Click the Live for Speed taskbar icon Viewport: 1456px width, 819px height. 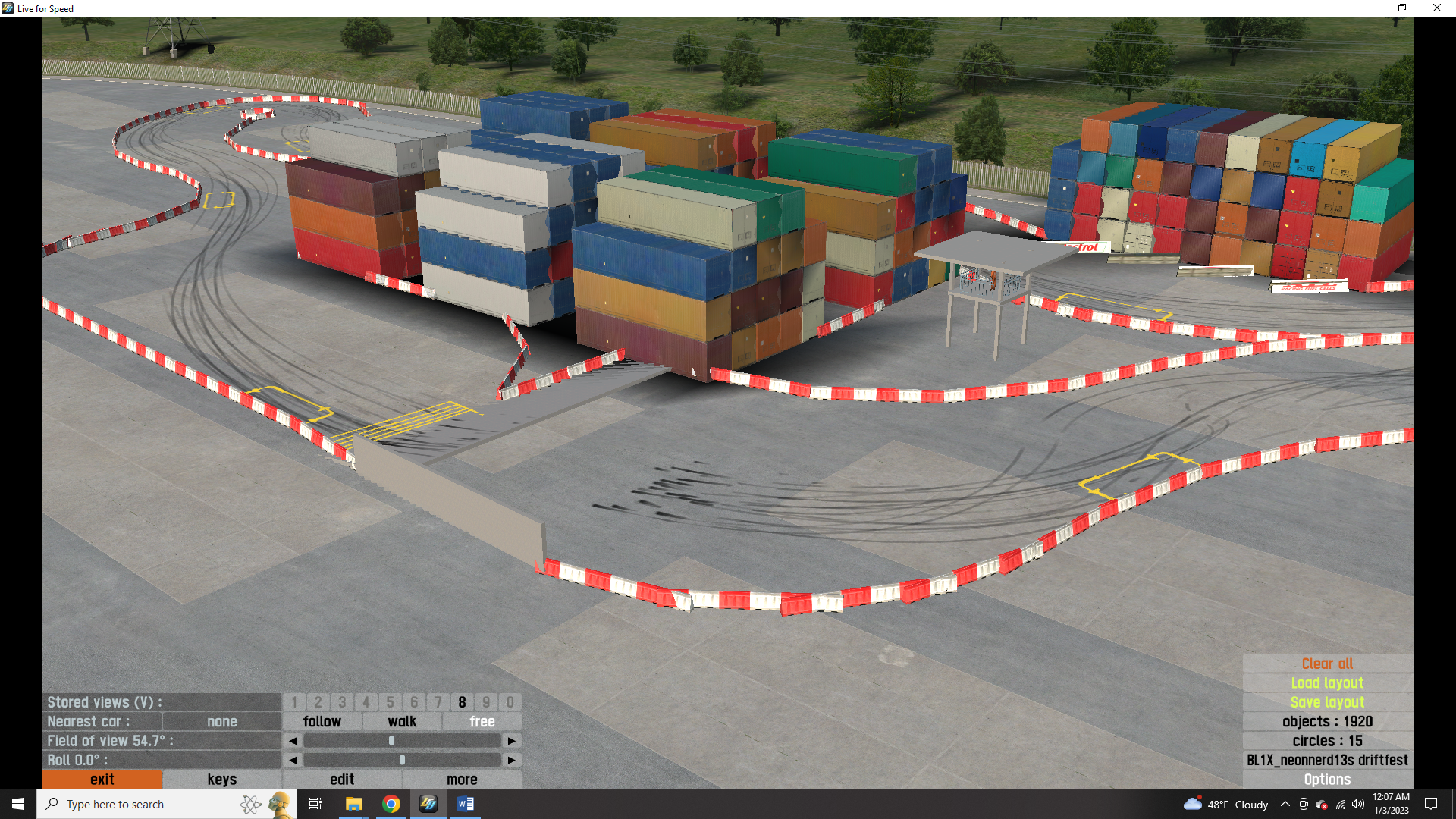(428, 804)
